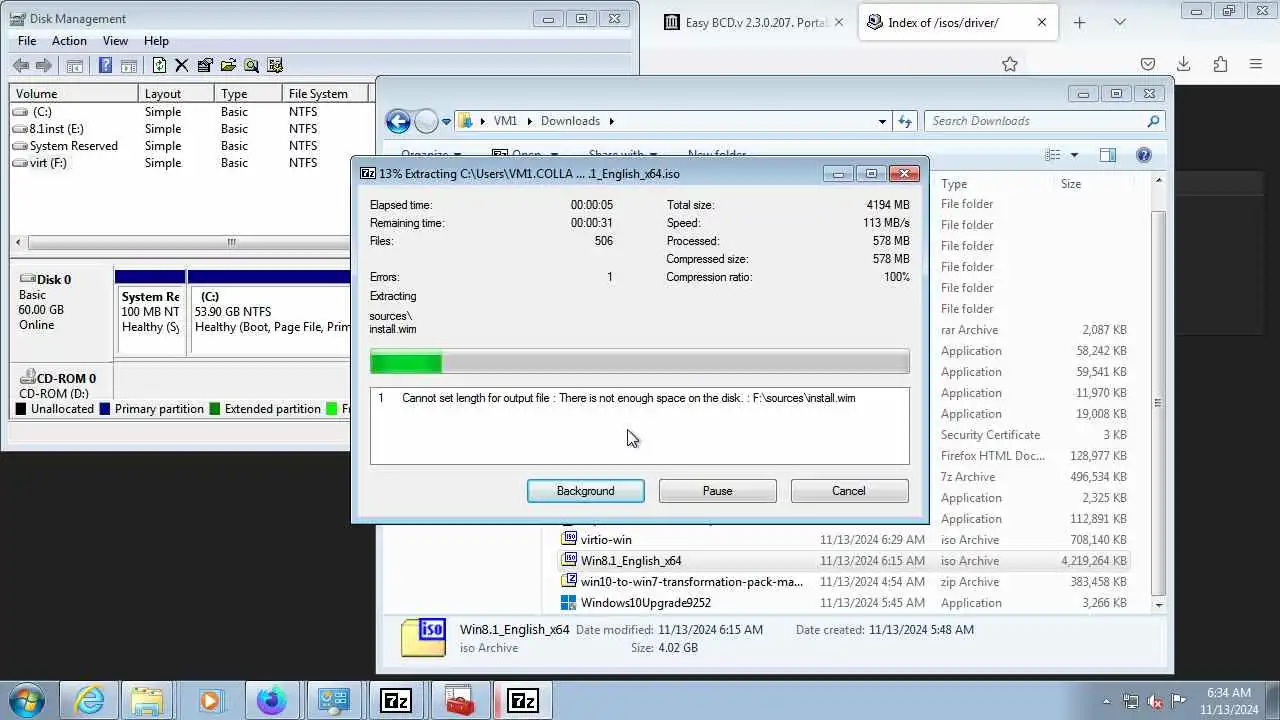This screenshot has width=1280, height=720.
Task: Expand the VM1 breadcrumb arrow in address bar
Action: [528, 121]
